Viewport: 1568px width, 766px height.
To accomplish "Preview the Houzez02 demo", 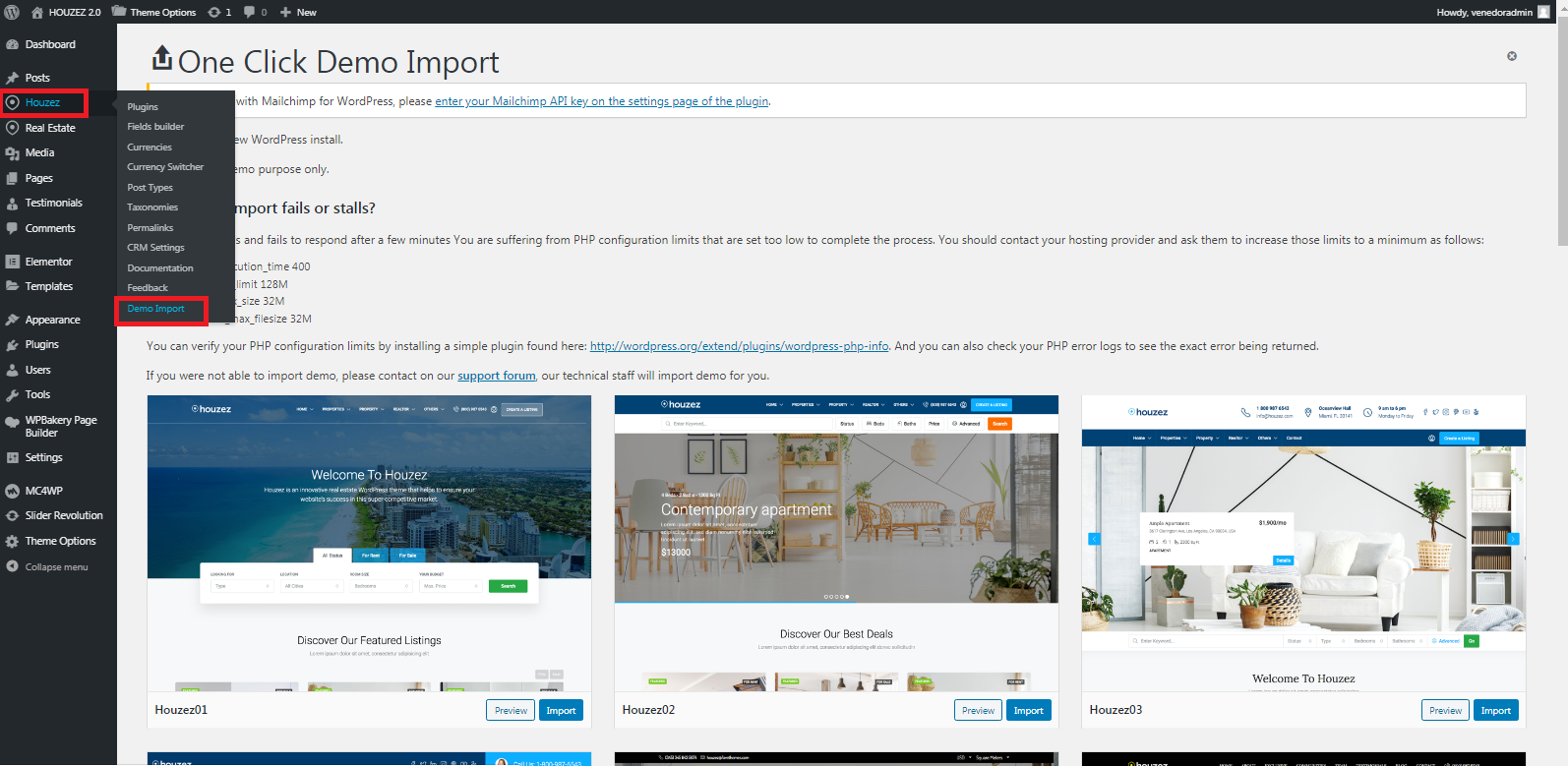I will [978, 710].
